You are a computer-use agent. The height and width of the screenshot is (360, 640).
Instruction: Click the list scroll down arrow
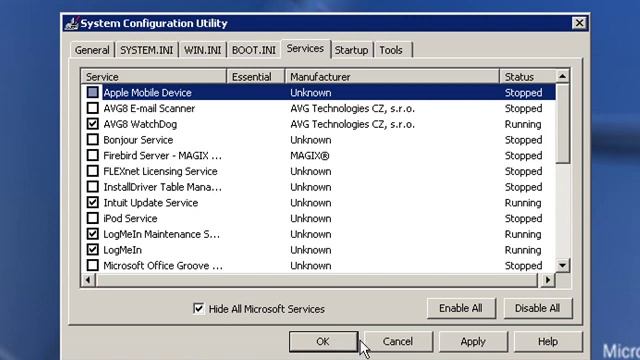[x=562, y=266]
